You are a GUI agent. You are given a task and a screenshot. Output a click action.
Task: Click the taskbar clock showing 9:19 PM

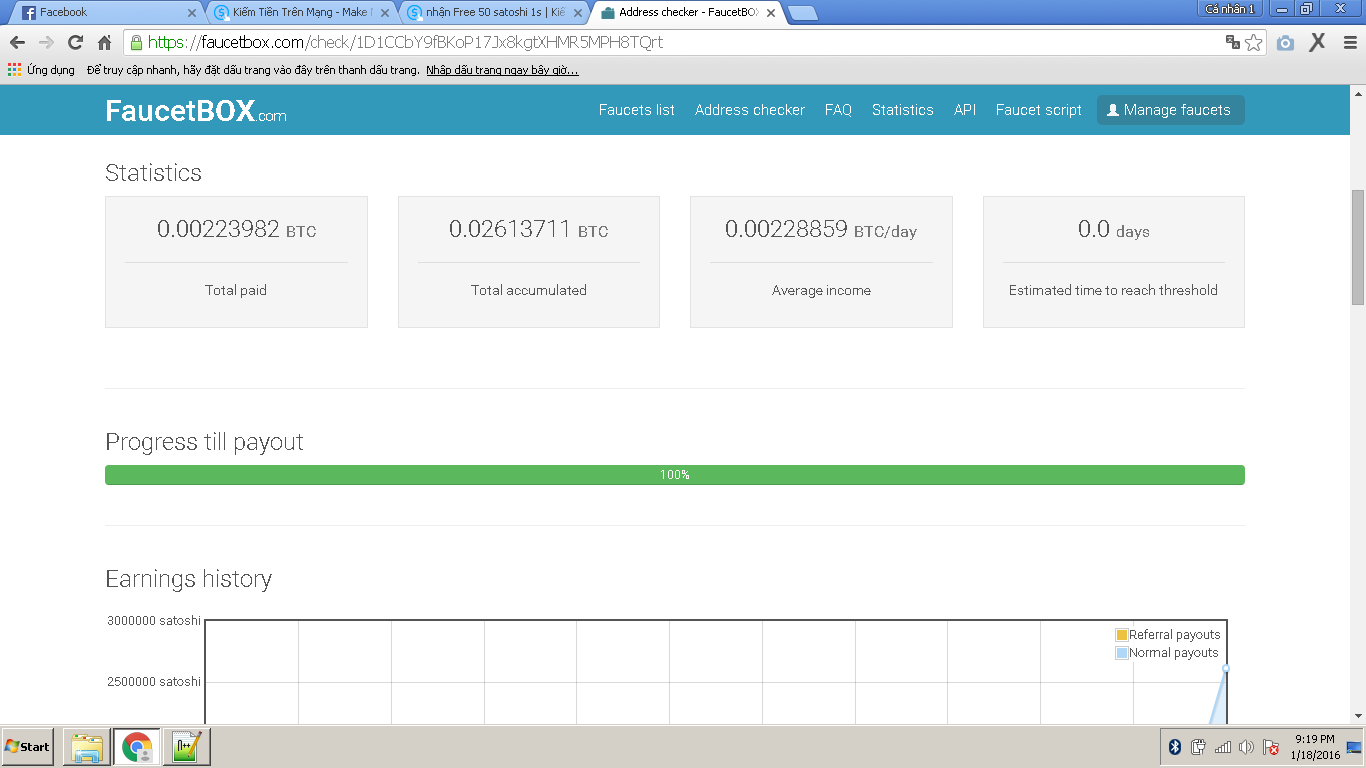point(1314,747)
